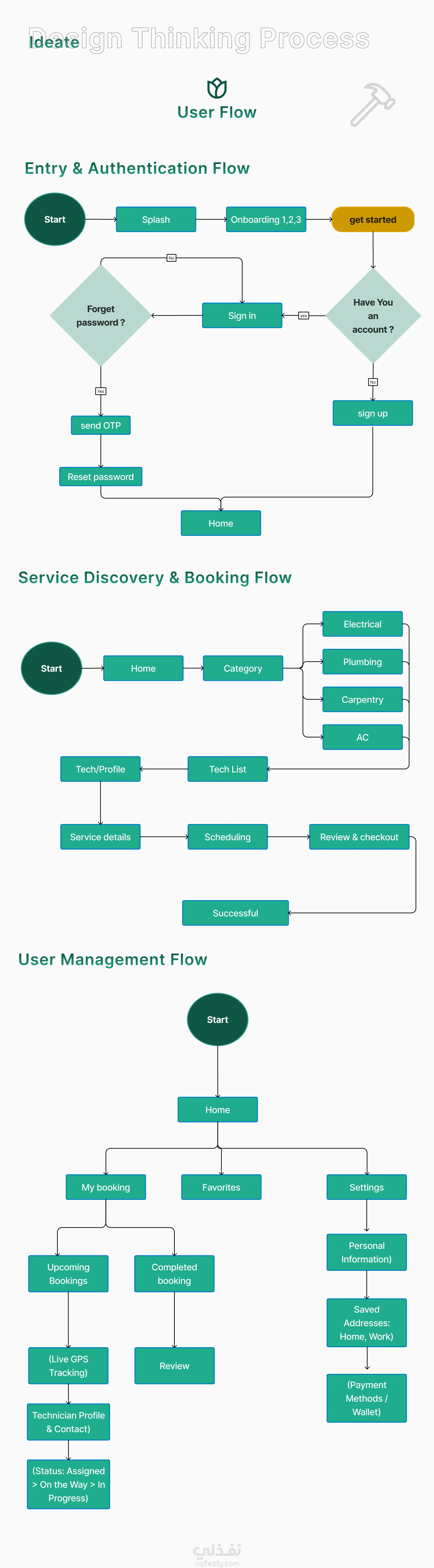Click the 'Have You an account ?' diamond
This screenshot has height=1568, width=434.
(x=373, y=316)
